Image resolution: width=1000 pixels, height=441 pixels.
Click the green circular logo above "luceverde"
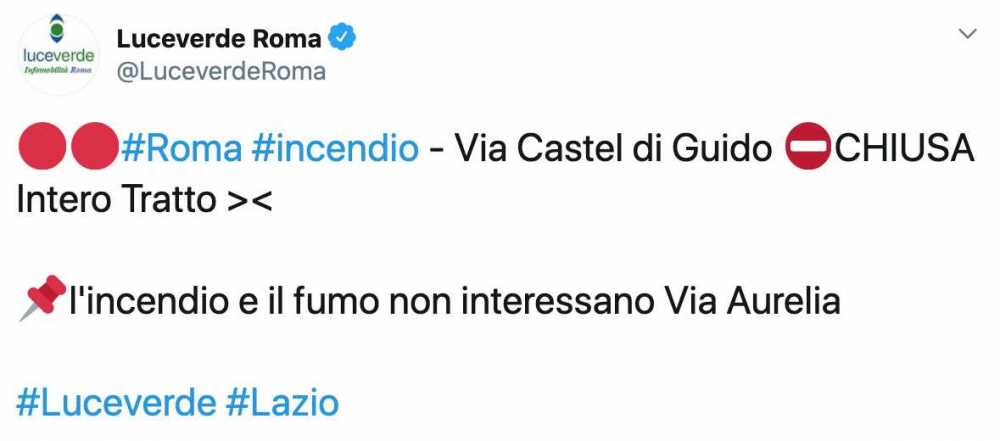coord(58,30)
